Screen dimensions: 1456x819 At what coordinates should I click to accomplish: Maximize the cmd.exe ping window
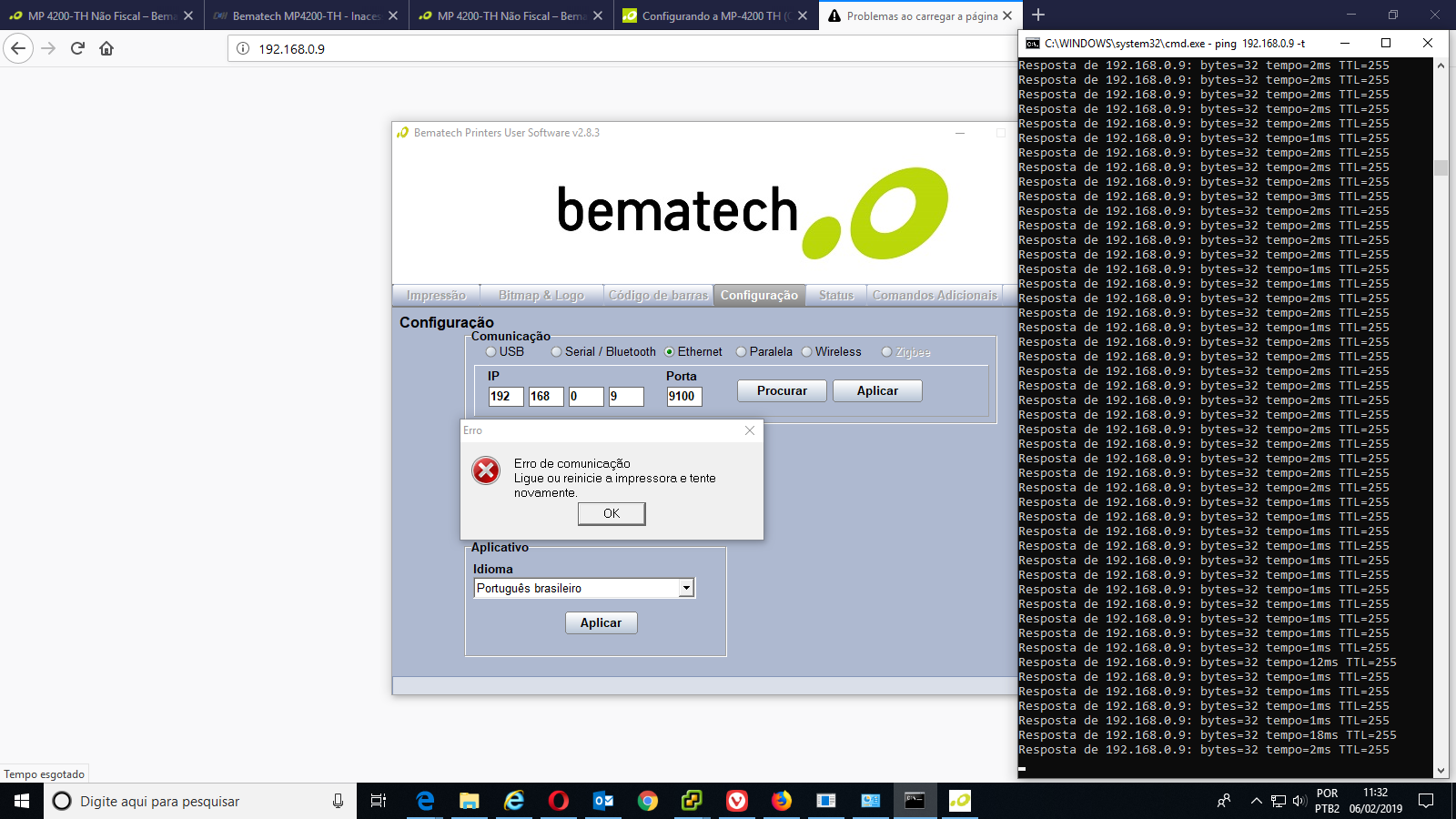[1386, 43]
